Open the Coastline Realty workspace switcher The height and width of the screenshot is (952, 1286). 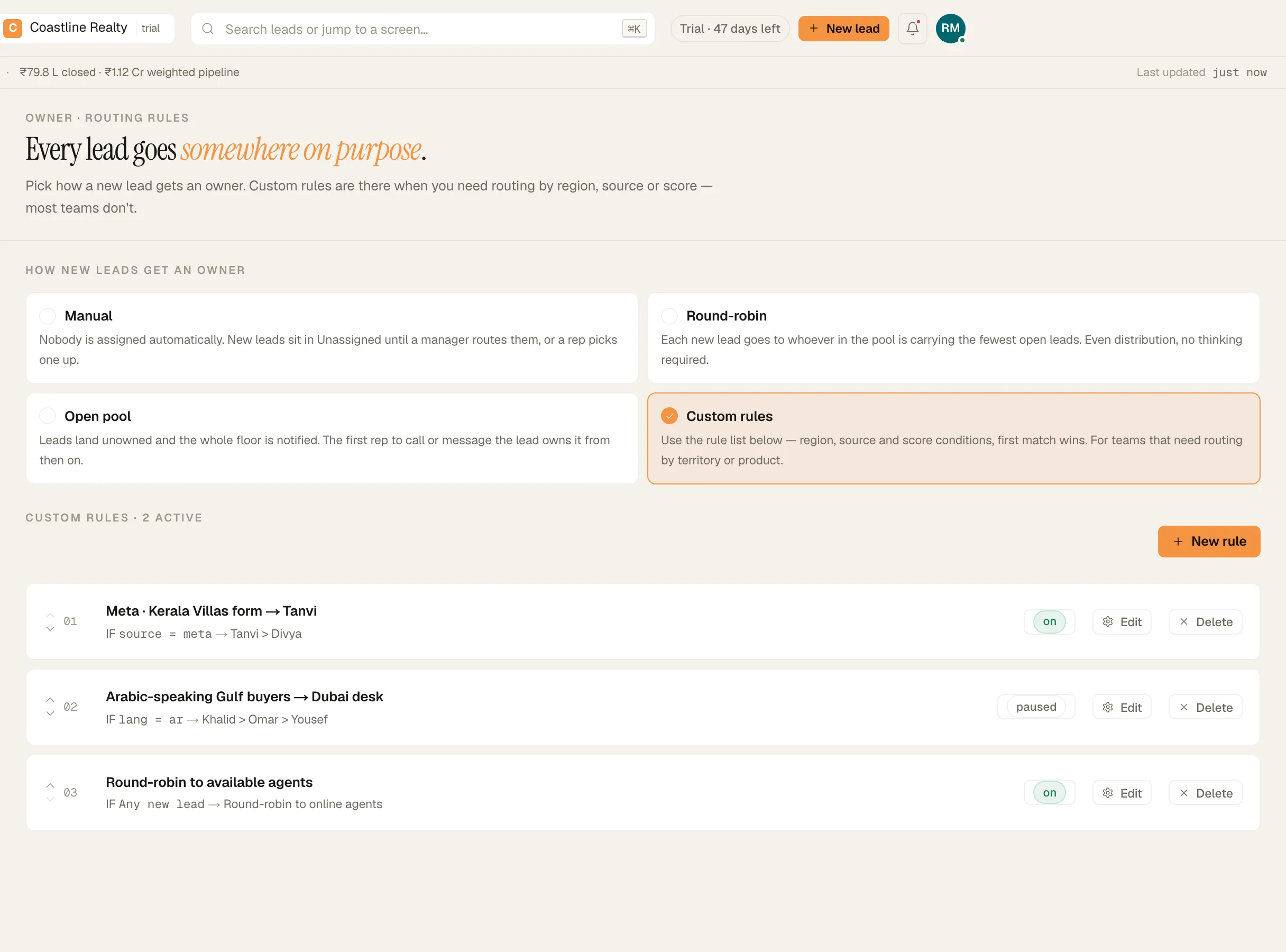(87, 28)
